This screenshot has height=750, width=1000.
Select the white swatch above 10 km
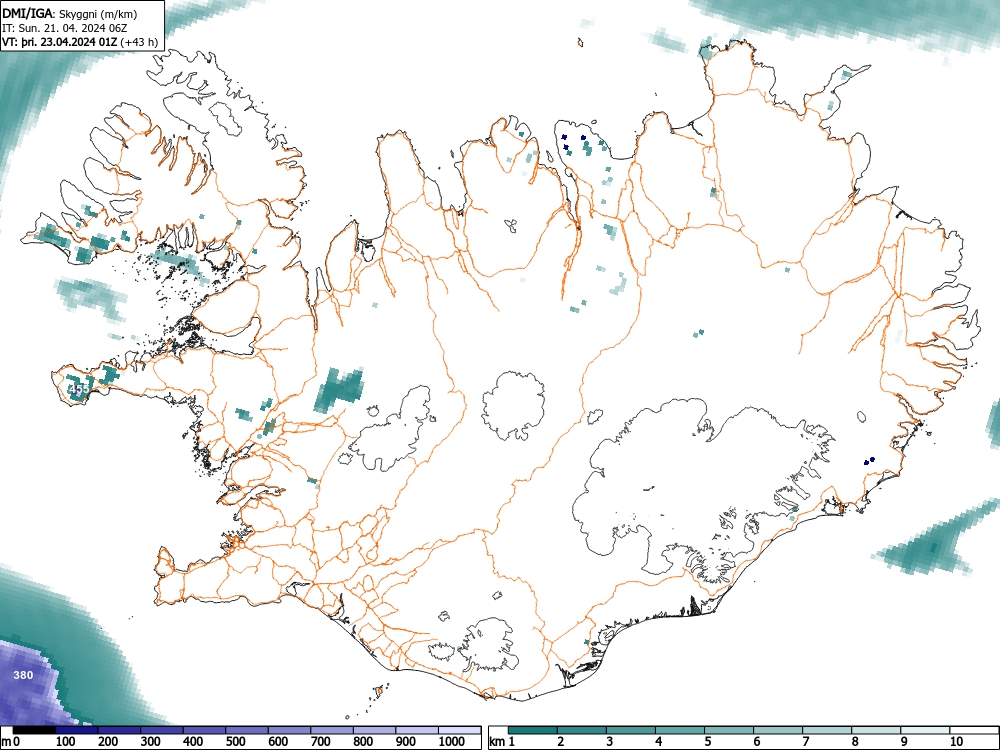click(973, 730)
